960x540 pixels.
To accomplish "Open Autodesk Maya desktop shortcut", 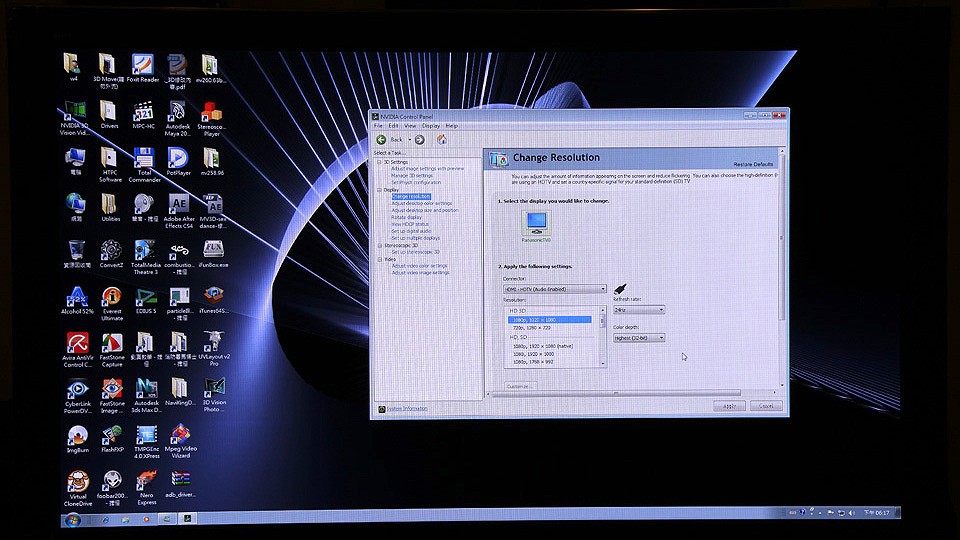I will [178, 119].
